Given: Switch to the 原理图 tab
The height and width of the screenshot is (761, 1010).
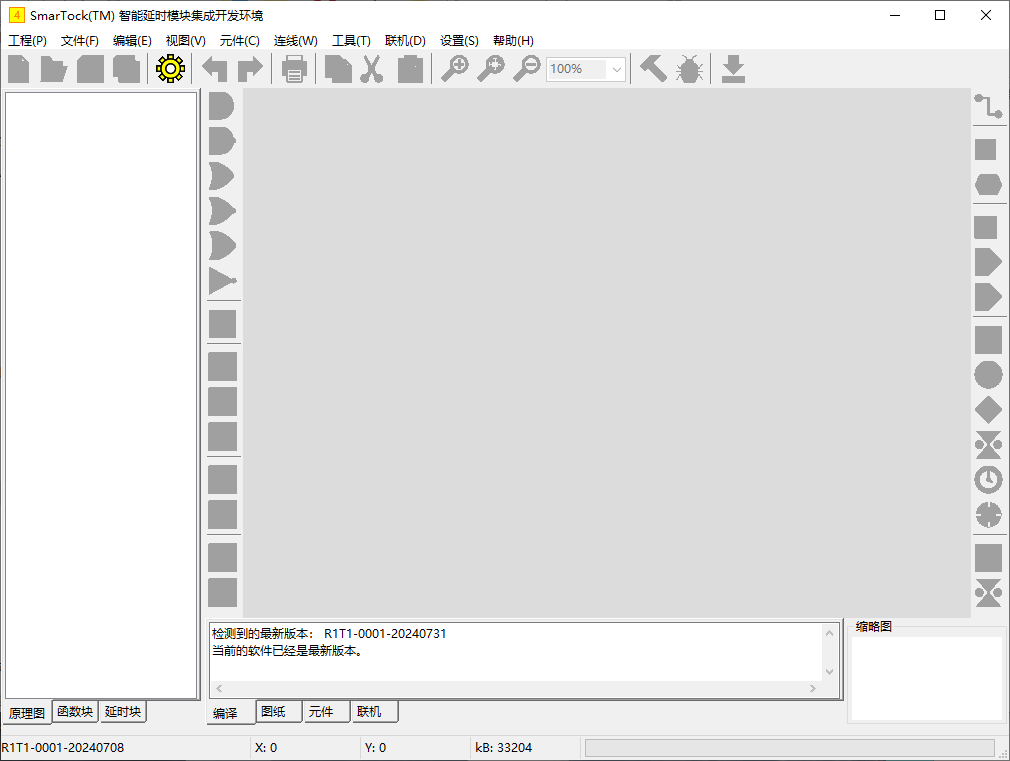Looking at the screenshot, I should point(27,713).
